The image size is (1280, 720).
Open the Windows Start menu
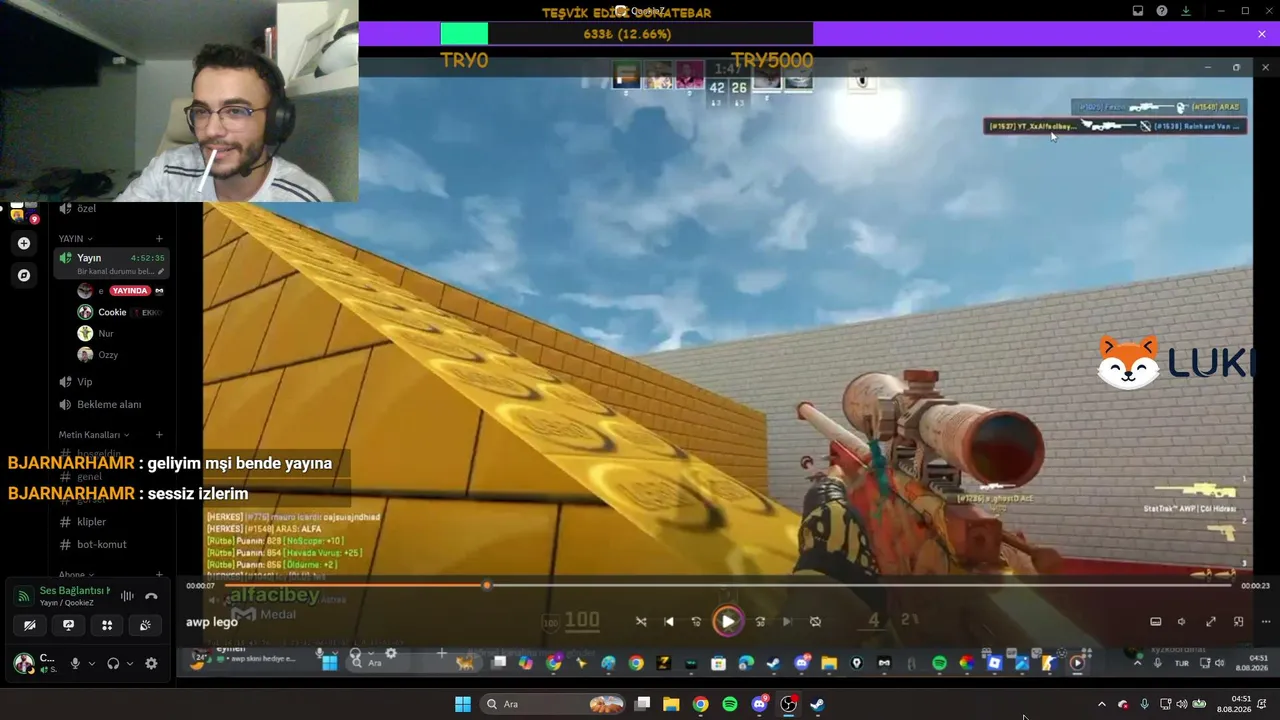click(463, 704)
